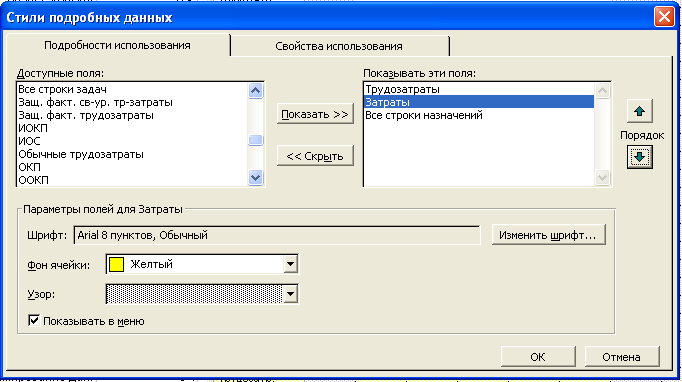Select Все строки задач in available fields
The height and width of the screenshot is (382, 682).
click(132, 89)
